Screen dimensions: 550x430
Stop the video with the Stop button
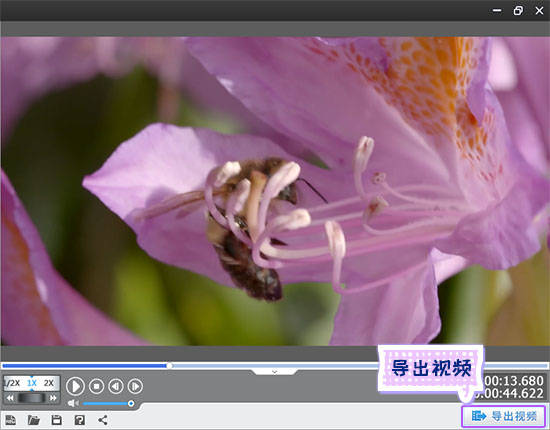[96, 386]
